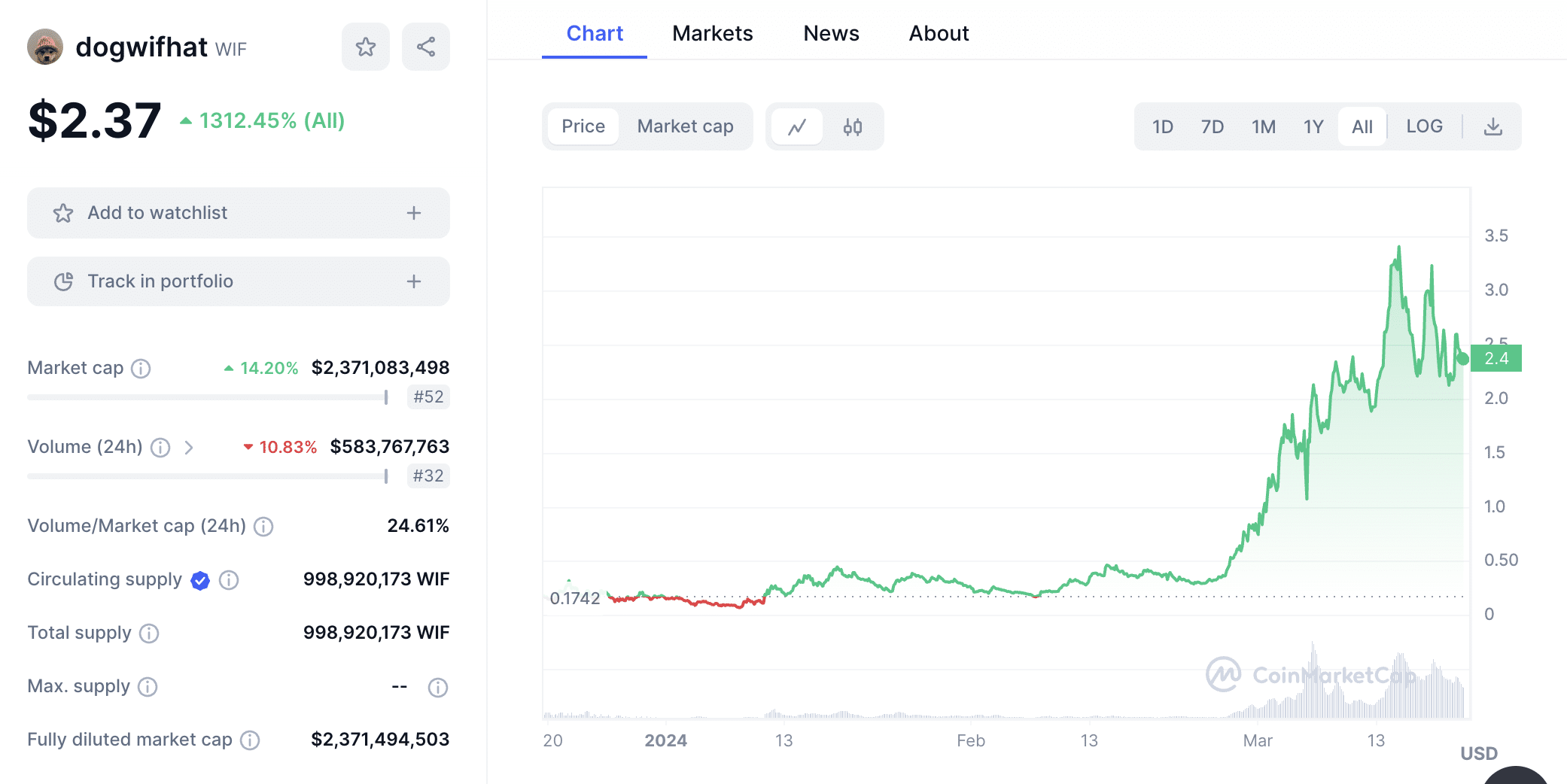
Task: Click 14.20% market cap change
Action: tap(261, 368)
